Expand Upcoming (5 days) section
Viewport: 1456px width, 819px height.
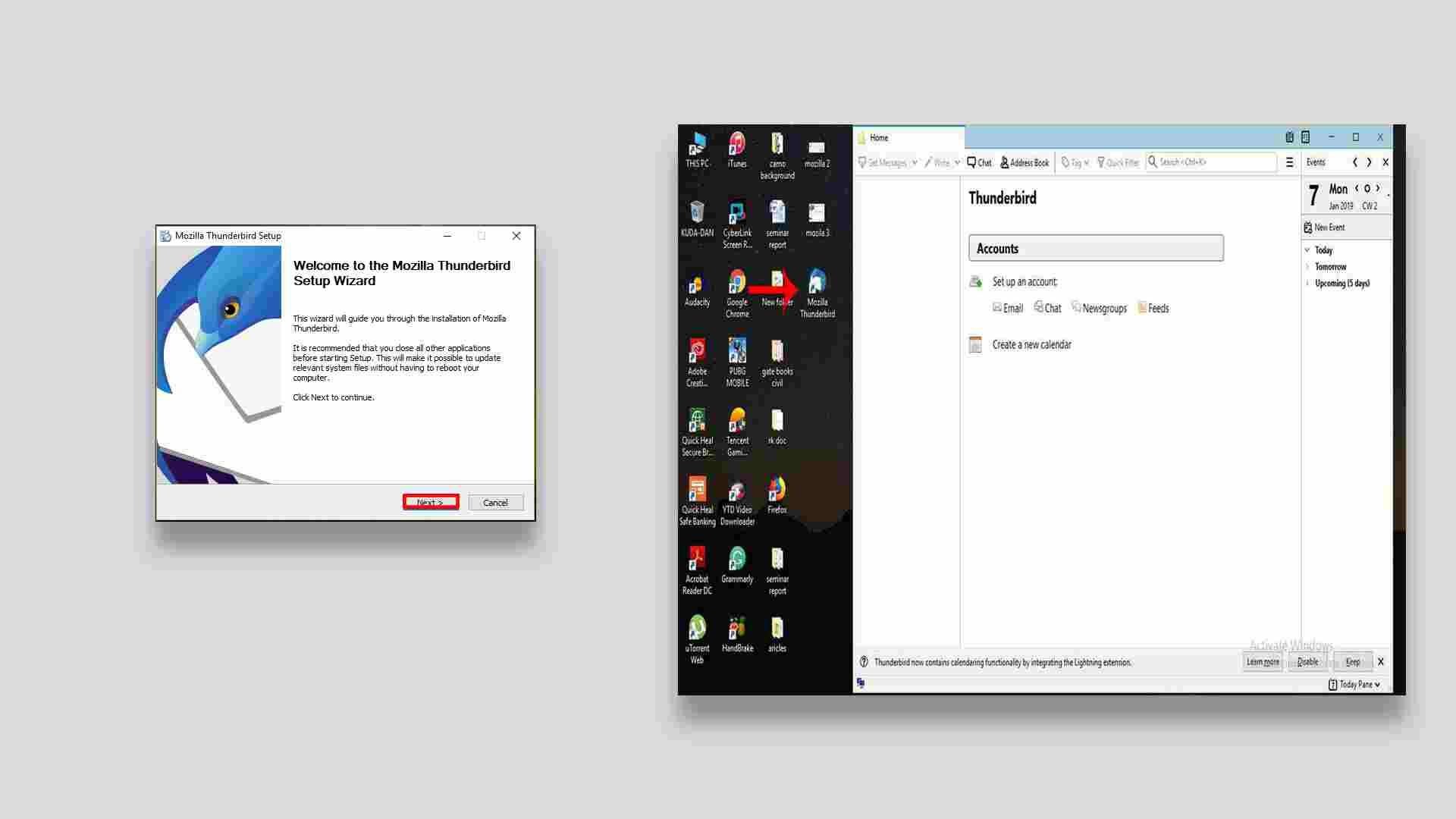[x=1307, y=284]
